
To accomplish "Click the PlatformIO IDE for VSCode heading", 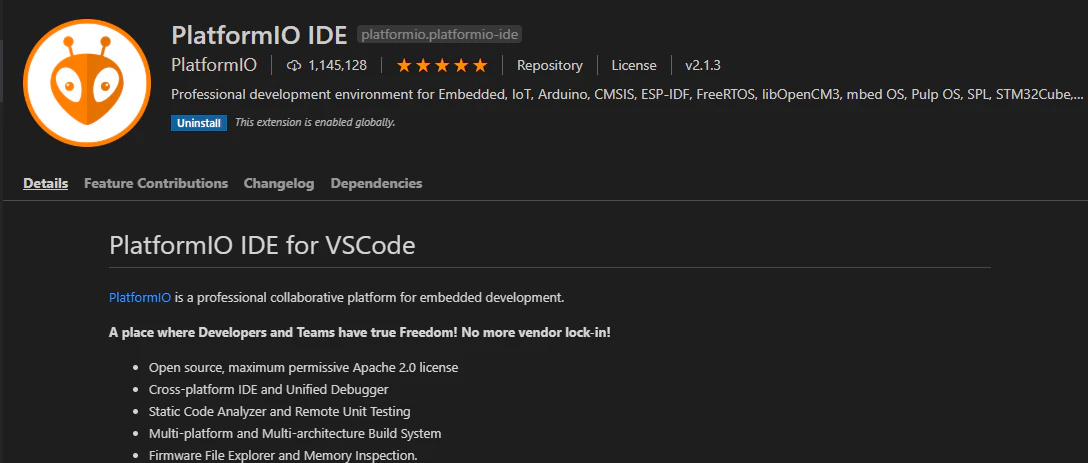I will (x=262, y=246).
